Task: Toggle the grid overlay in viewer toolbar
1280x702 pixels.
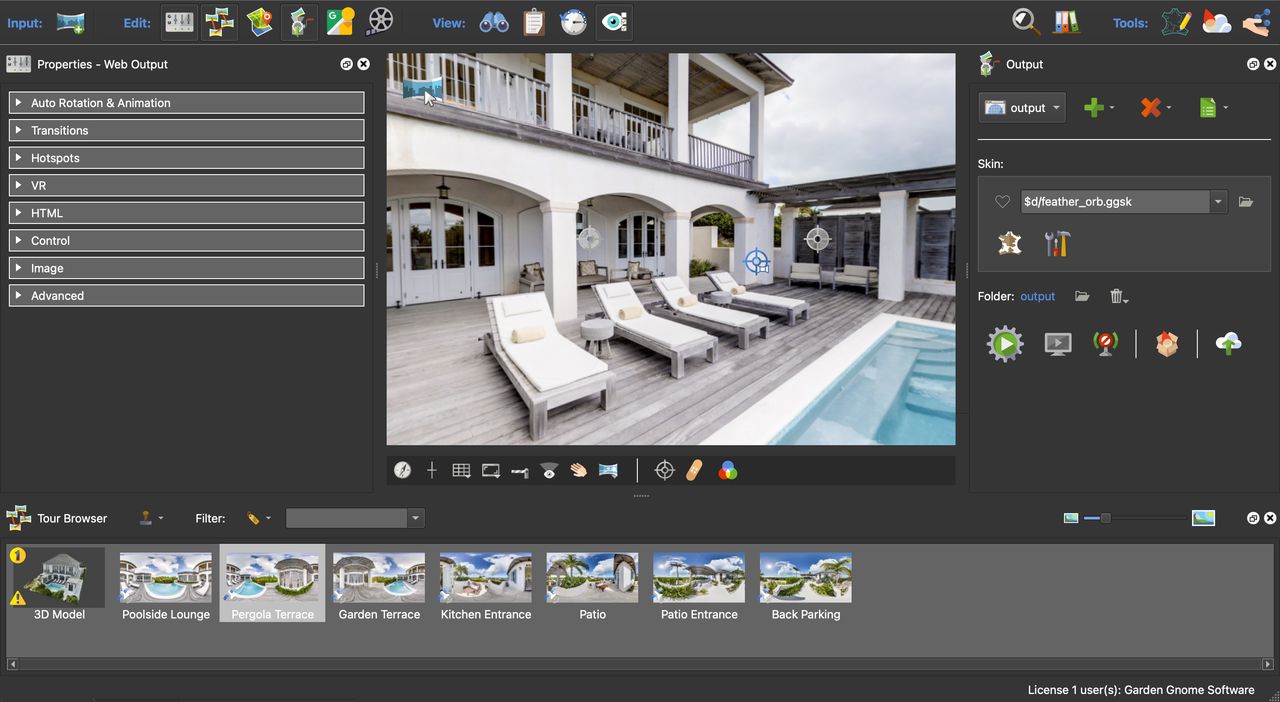Action: click(x=461, y=470)
